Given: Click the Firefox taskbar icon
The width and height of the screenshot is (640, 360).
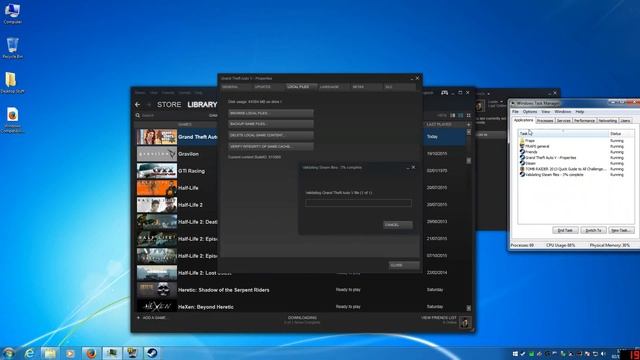Looking at the screenshot, I should [91, 353].
